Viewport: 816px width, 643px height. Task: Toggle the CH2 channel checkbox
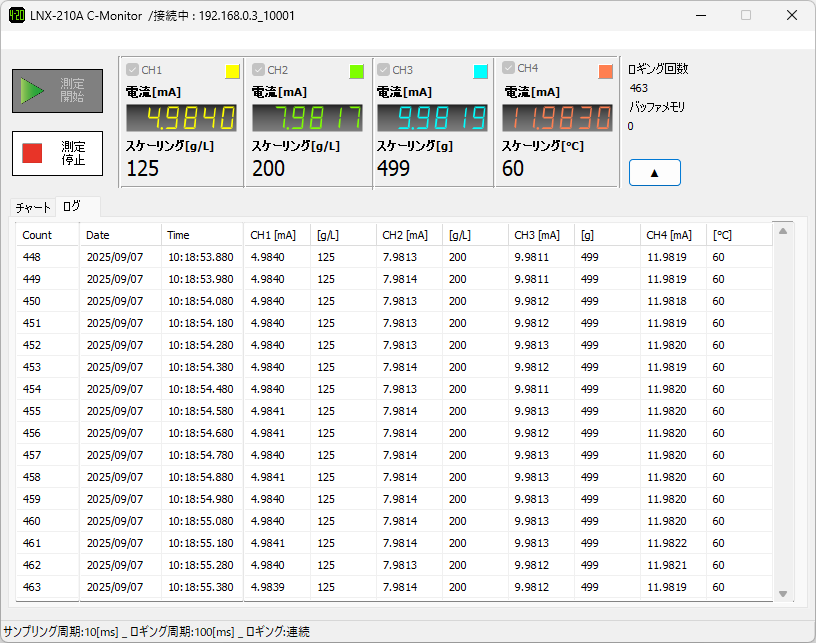[258, 70]
